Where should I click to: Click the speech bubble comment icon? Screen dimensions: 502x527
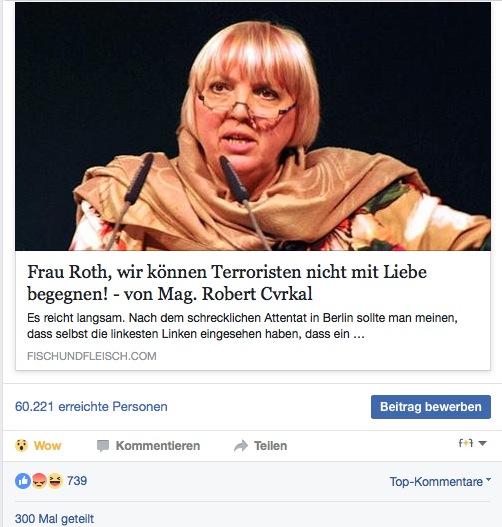103,446
